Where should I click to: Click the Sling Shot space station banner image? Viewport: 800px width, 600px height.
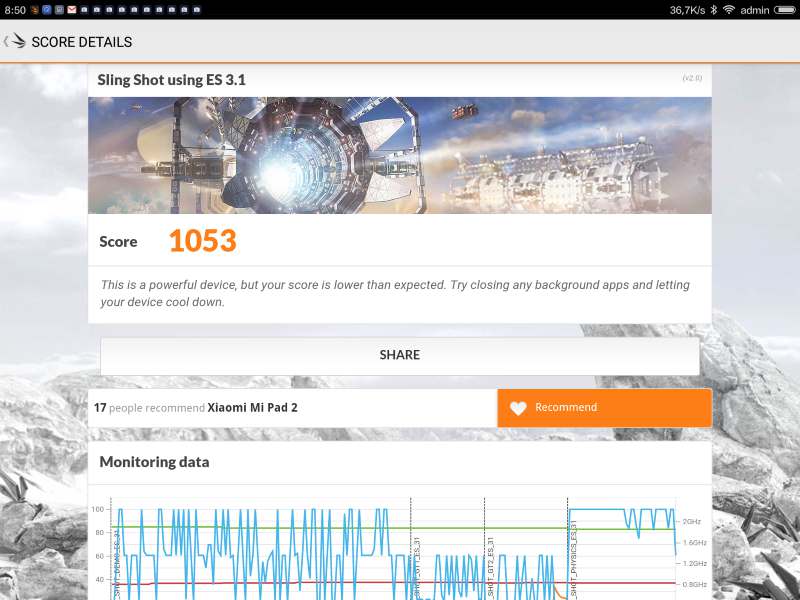[x=399, y=155]
